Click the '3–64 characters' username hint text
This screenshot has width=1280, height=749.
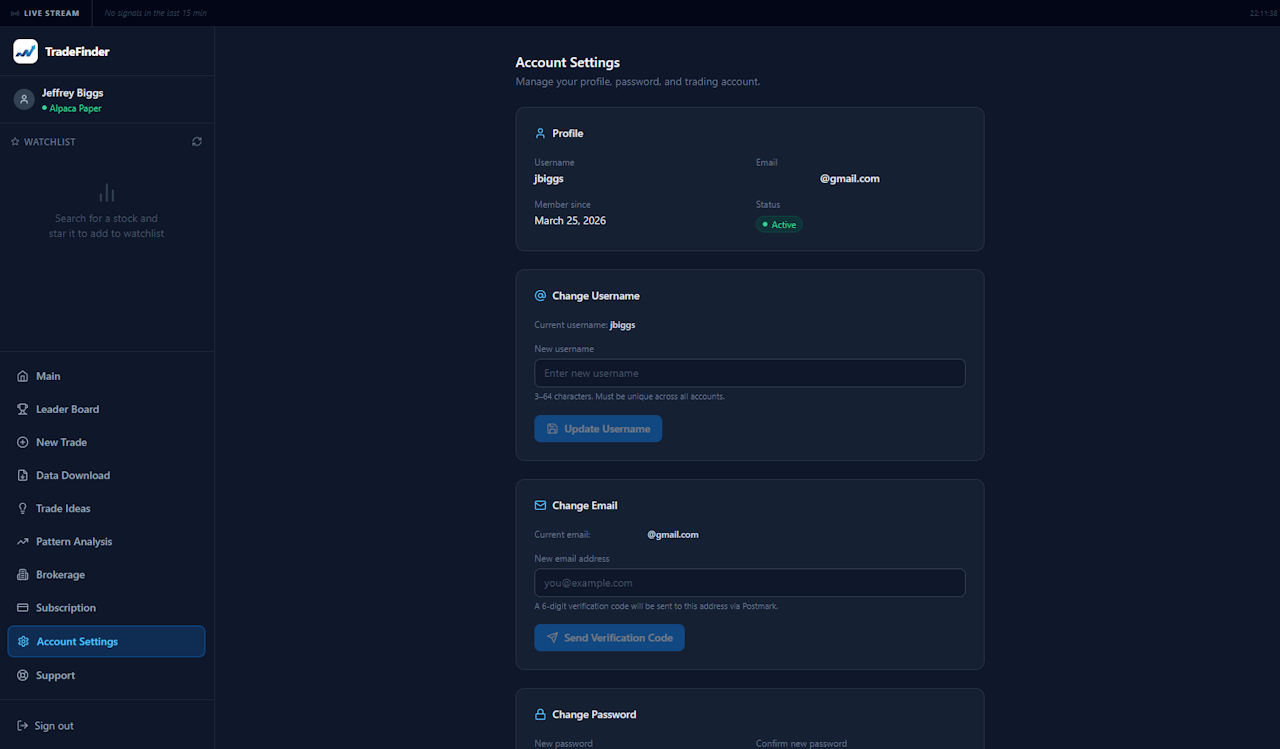click(x=630, y=397)
